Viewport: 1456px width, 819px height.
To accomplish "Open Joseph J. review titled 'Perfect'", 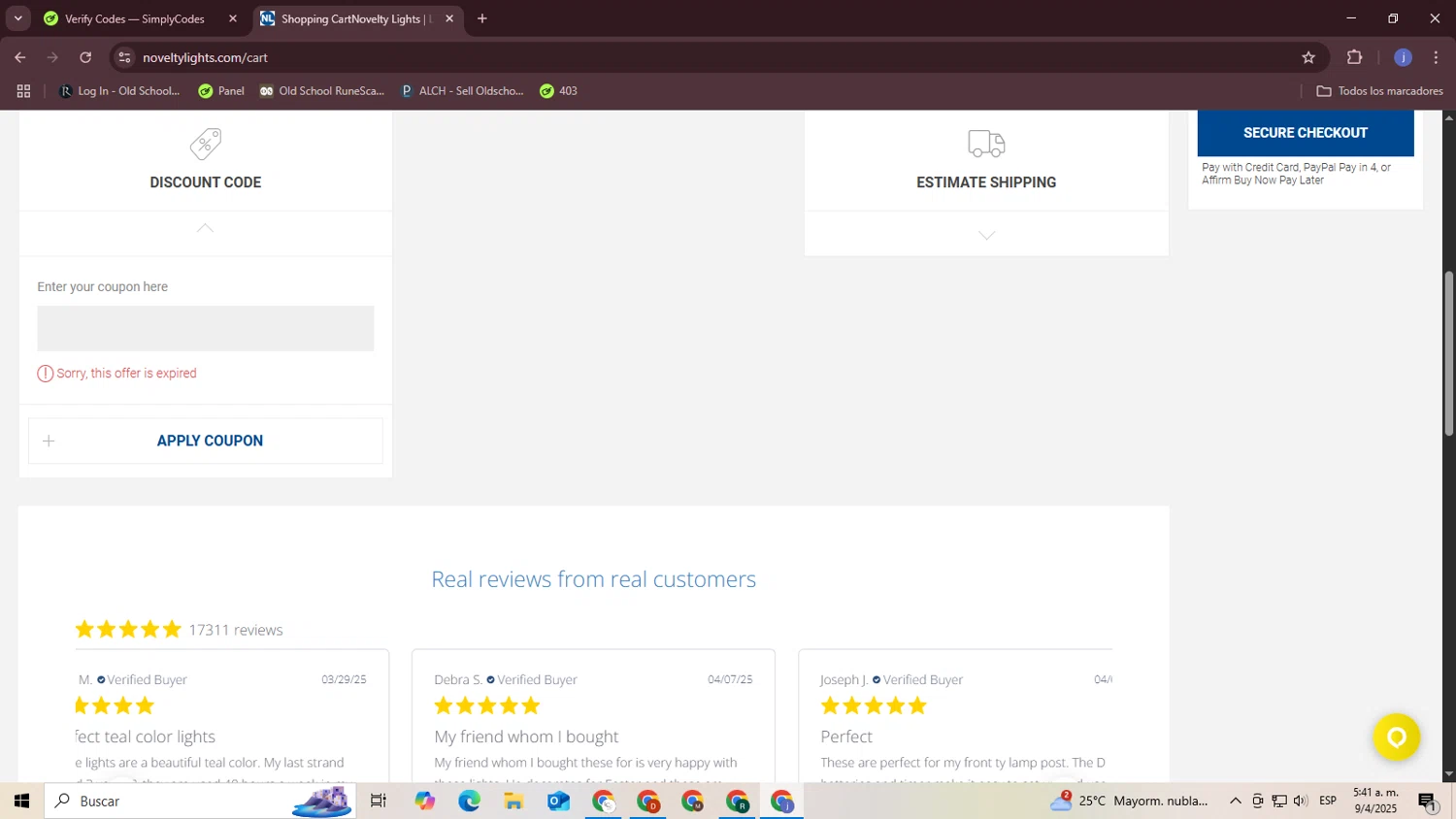I will [846, 737].
